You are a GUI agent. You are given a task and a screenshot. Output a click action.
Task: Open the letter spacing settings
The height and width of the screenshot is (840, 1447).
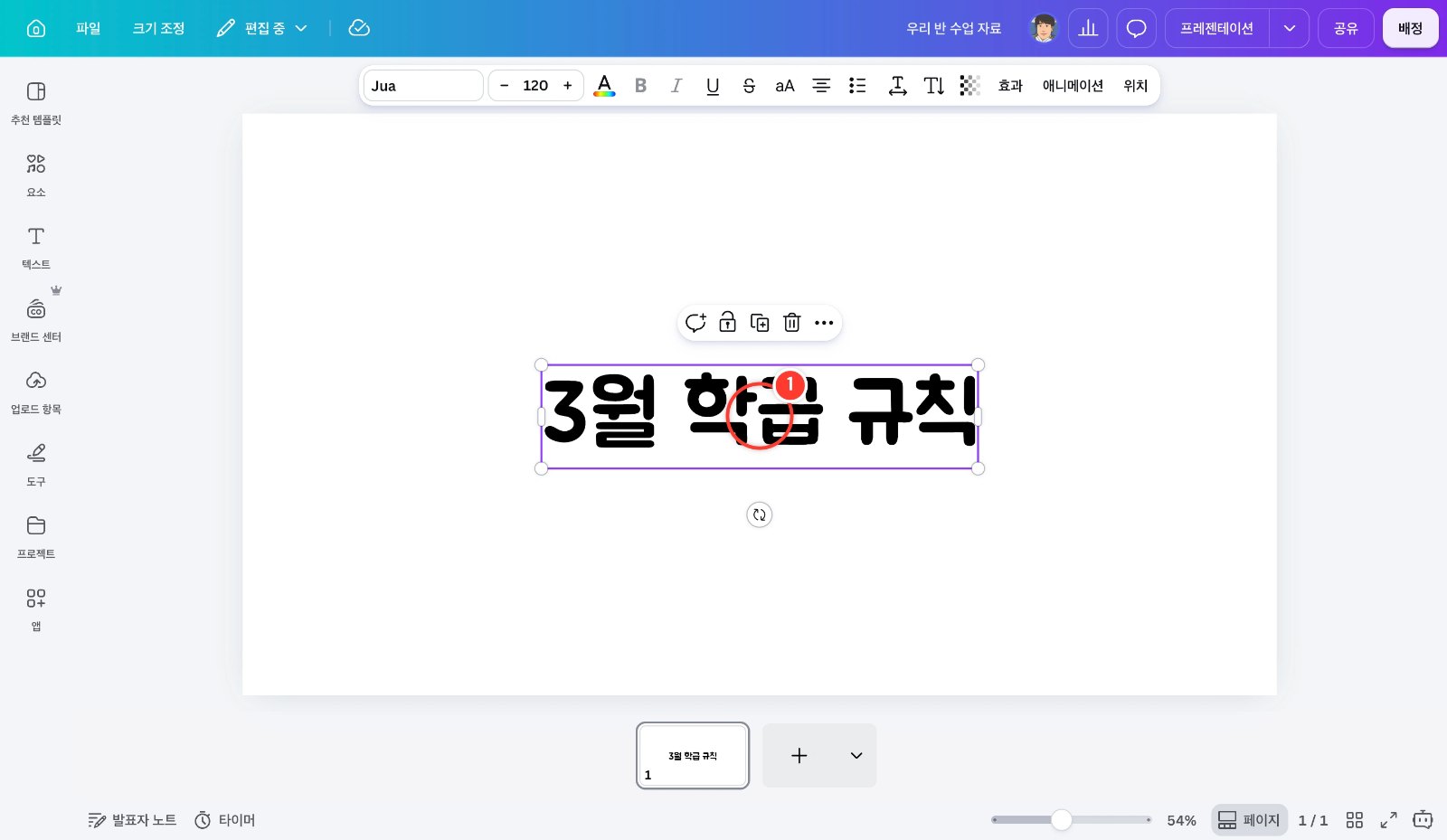tap(897, 86)
